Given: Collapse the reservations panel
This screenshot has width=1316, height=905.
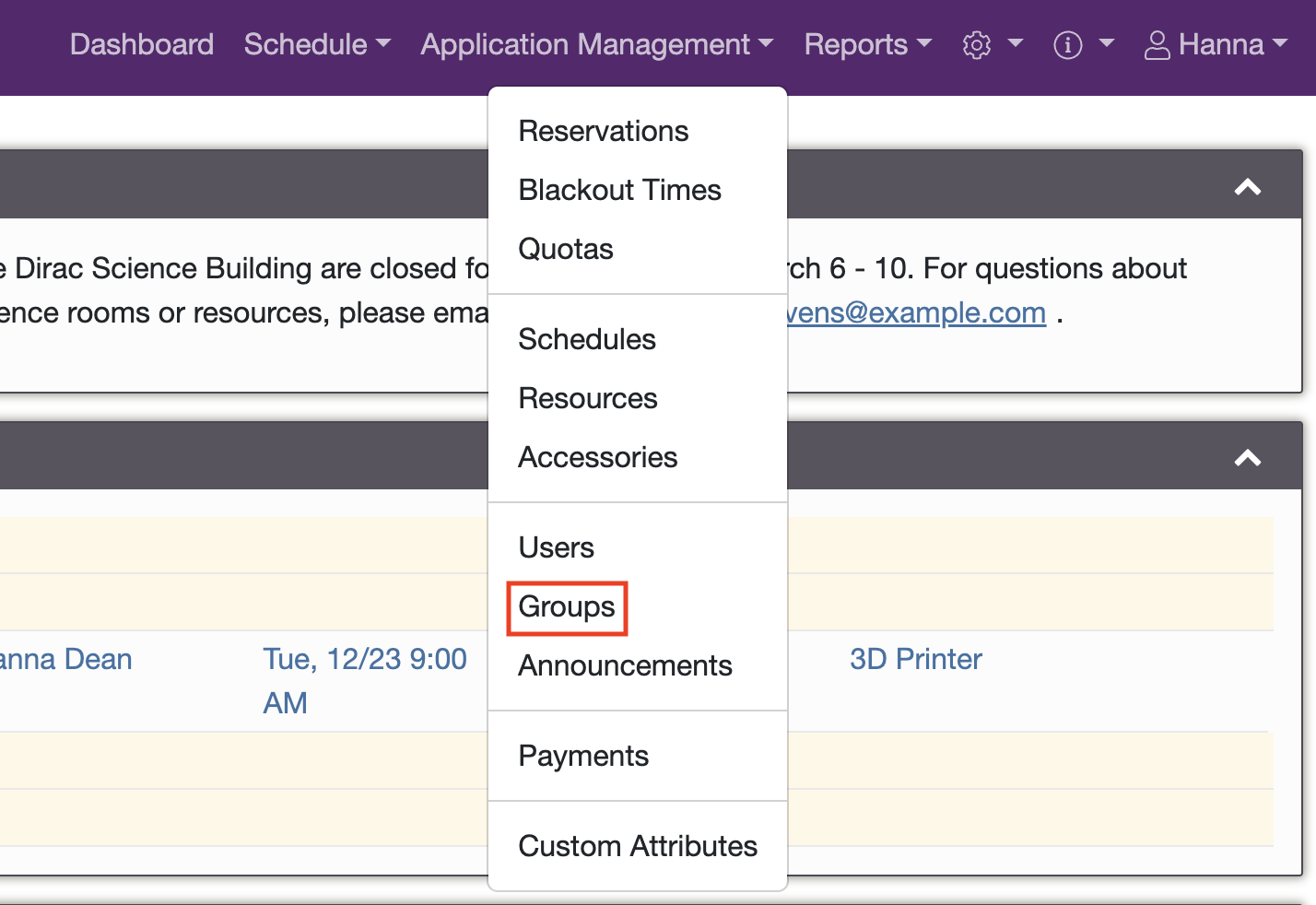Looking at the screenshot, I should point(1248,456).
